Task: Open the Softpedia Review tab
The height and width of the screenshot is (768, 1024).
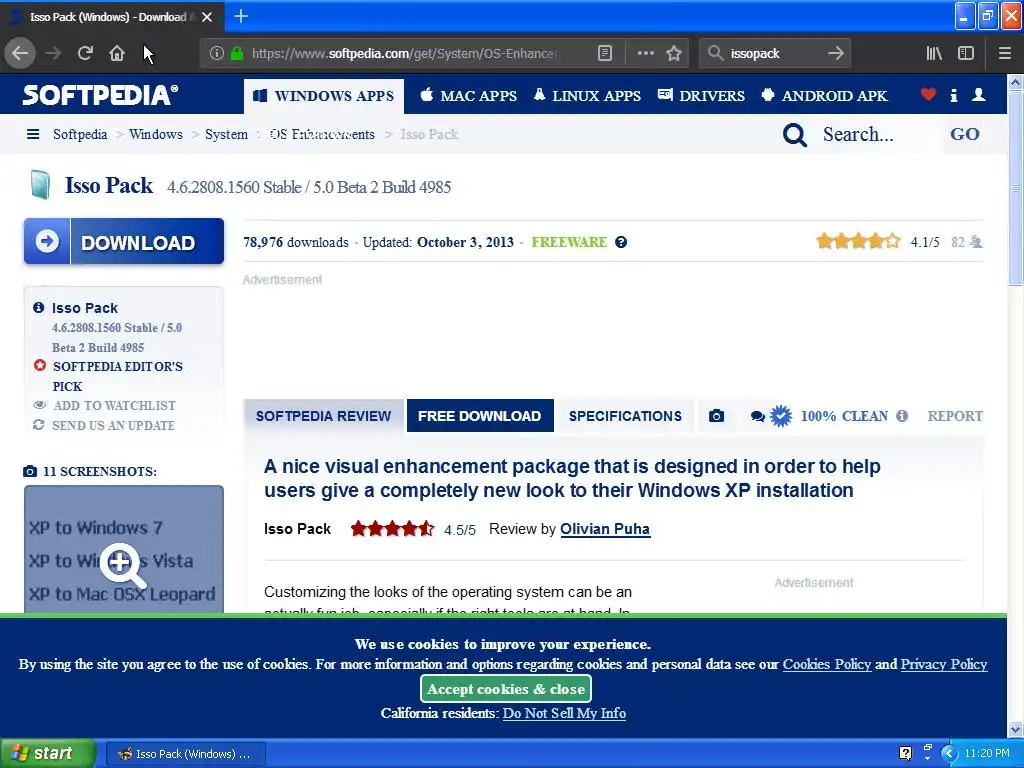Action: click(323, 416)
